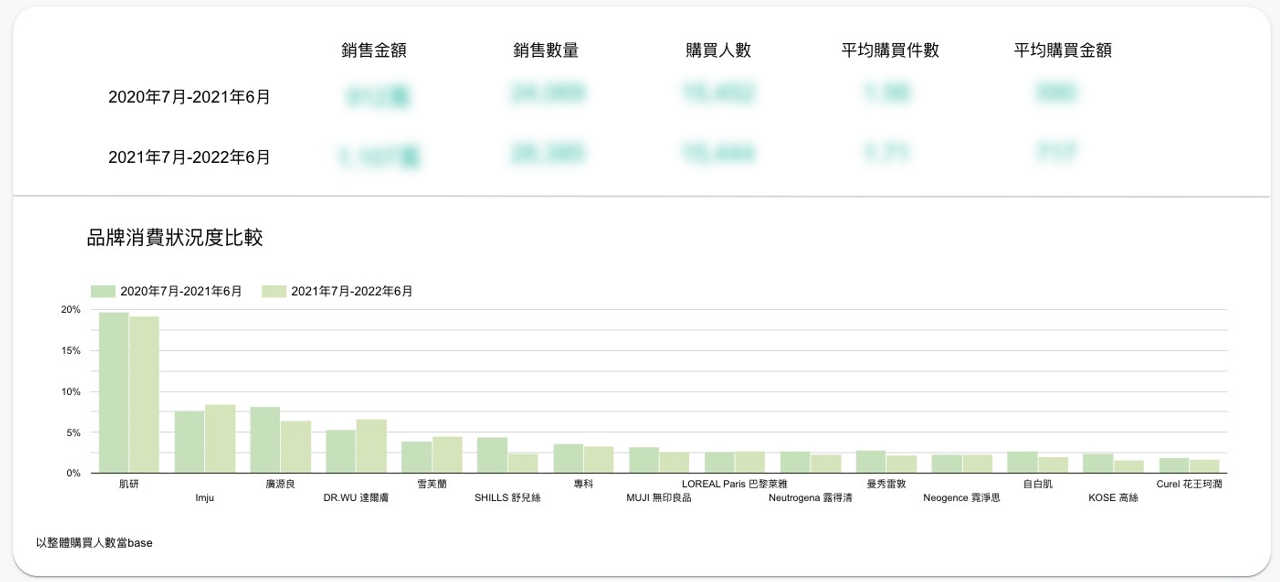Click the Imju brand axis label
Viewport: 1280px width, 582px height.
205,497
